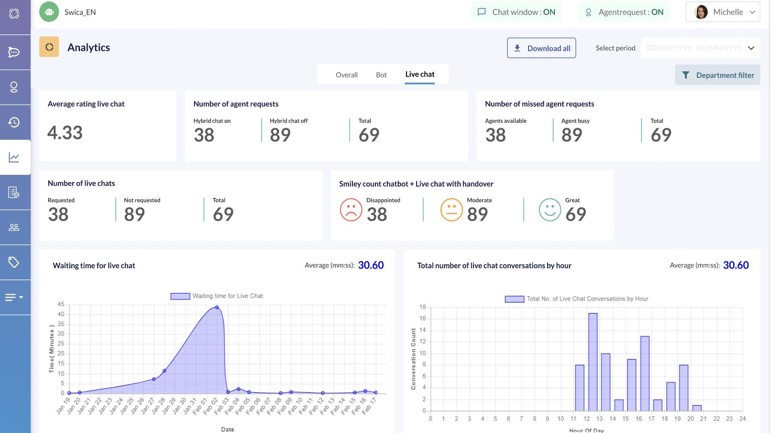
Task: Open the agent sidebar icon
Action: [14, 87]
